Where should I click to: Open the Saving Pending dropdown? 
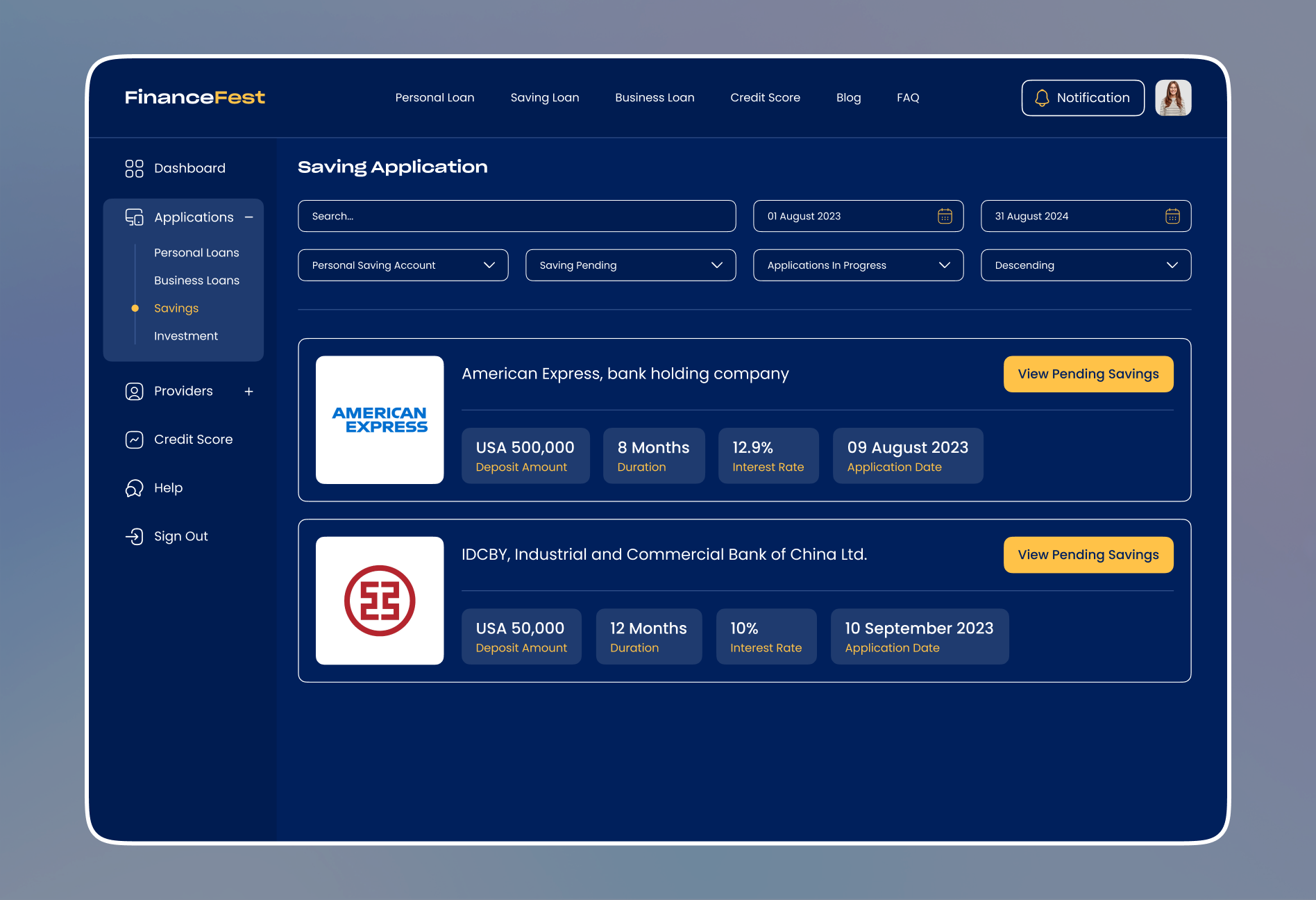tap(631, 265)
